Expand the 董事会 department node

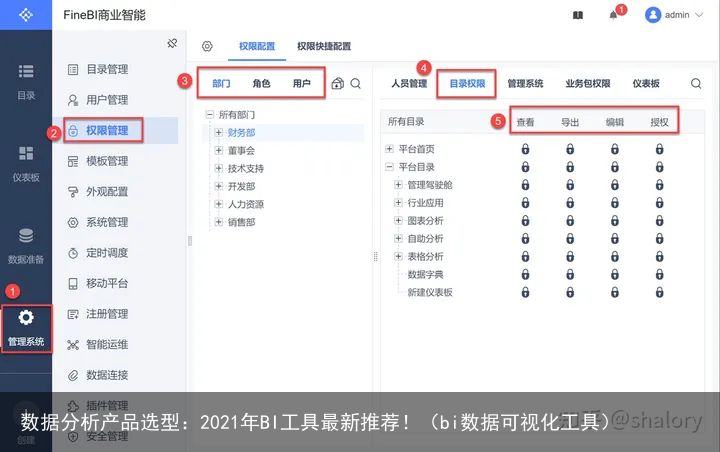(x=219, y=150)
